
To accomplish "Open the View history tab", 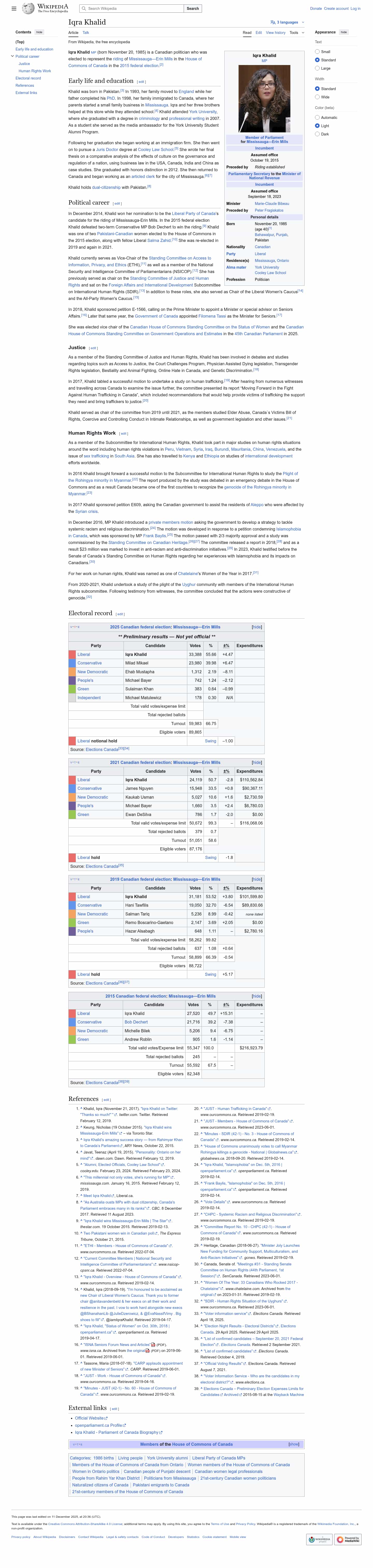I will point(276,32).
